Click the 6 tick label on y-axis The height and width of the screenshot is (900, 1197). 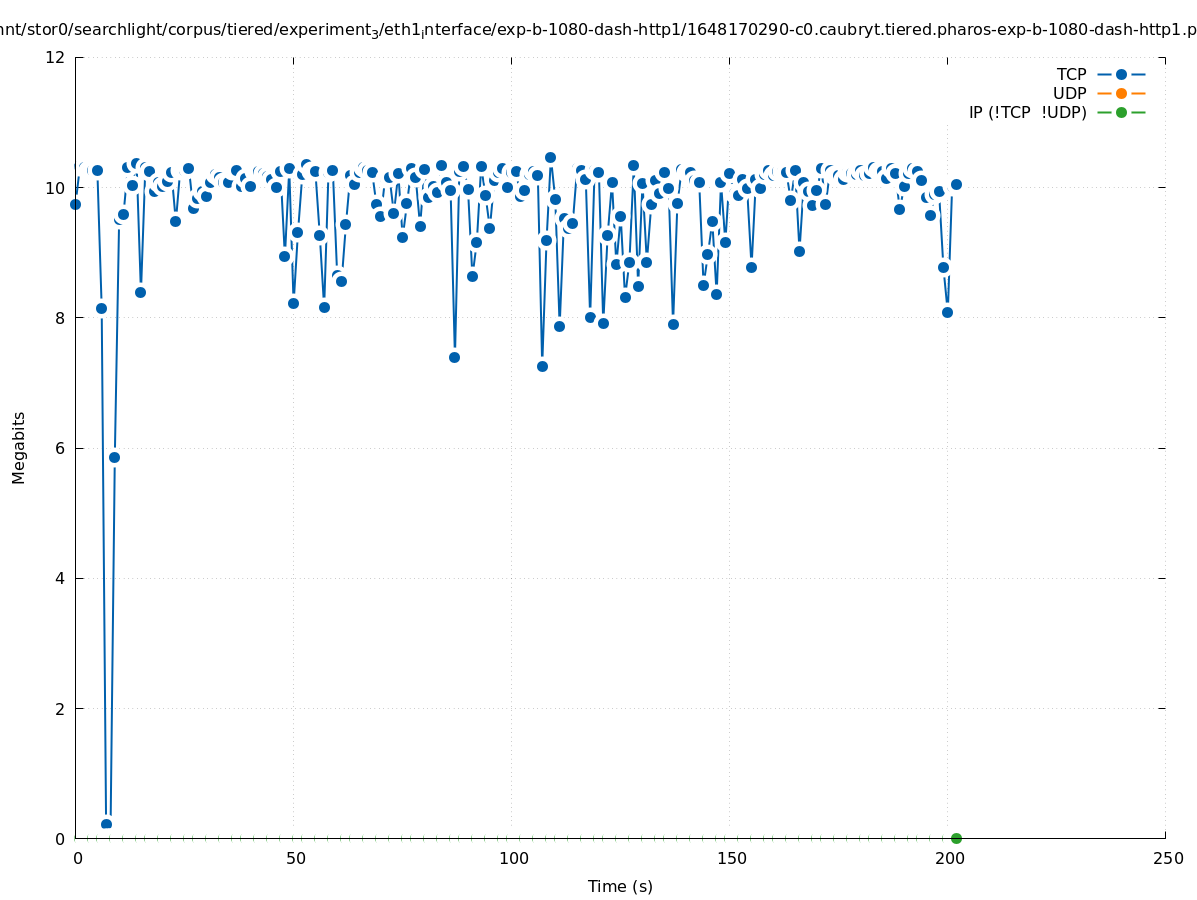(60, 448)
